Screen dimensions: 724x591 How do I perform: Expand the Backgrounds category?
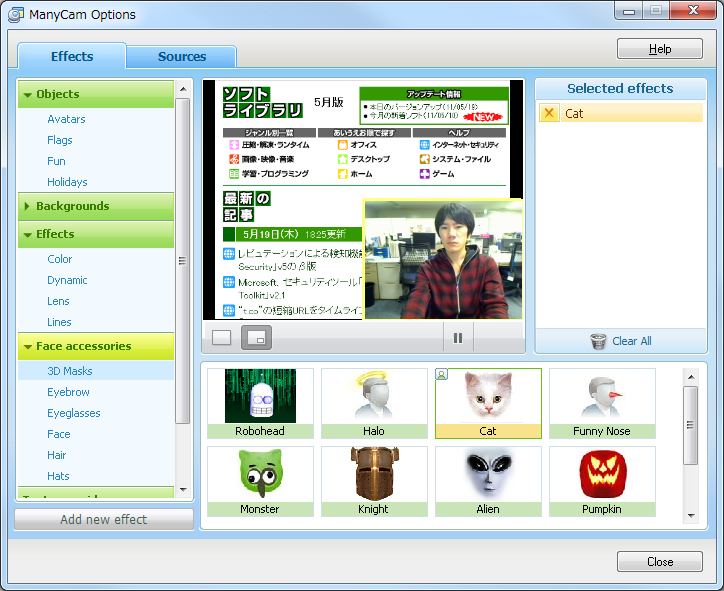coord(96,206)
